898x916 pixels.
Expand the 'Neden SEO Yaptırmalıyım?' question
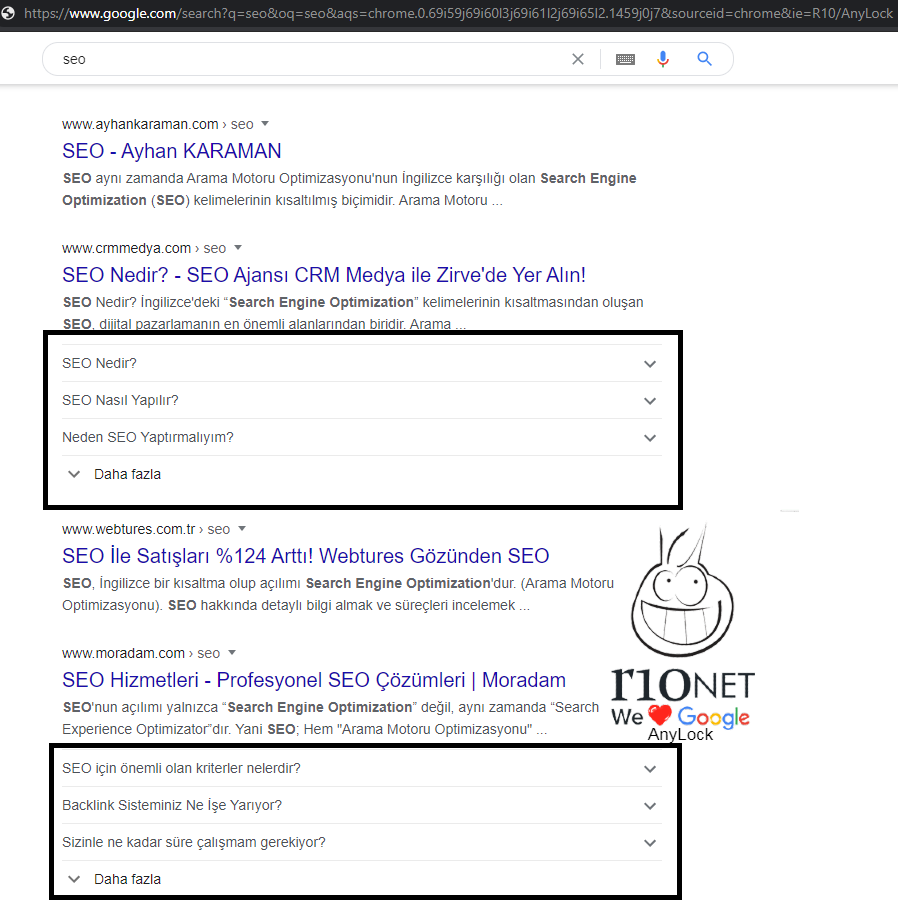coord(362,437)
